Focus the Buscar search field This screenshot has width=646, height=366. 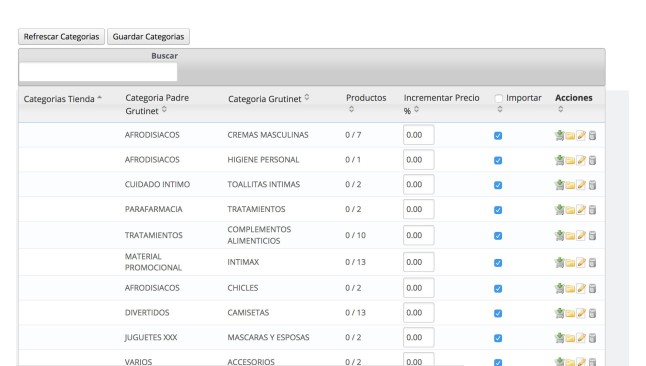(98, 72)
